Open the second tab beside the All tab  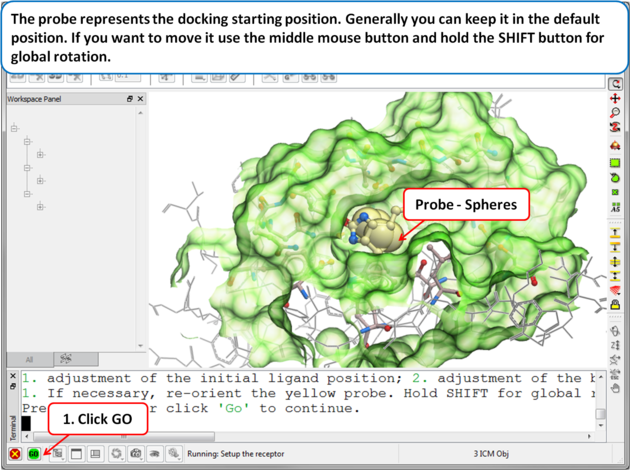coord(64,359)
